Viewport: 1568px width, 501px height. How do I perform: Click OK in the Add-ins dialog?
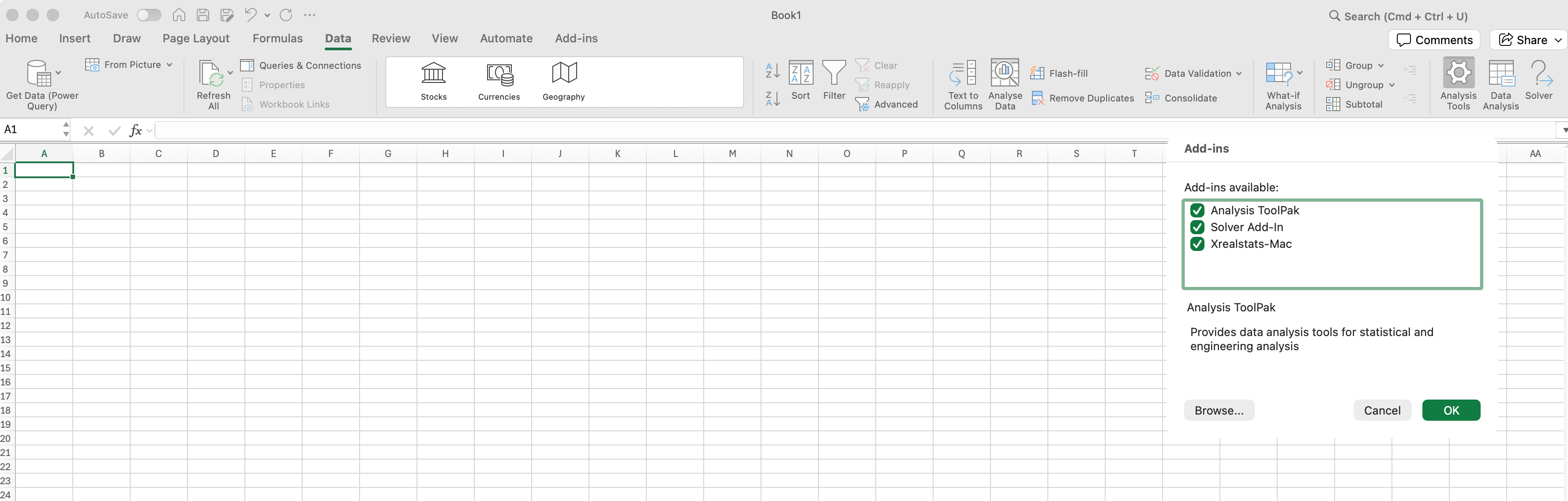(1451, 410)
